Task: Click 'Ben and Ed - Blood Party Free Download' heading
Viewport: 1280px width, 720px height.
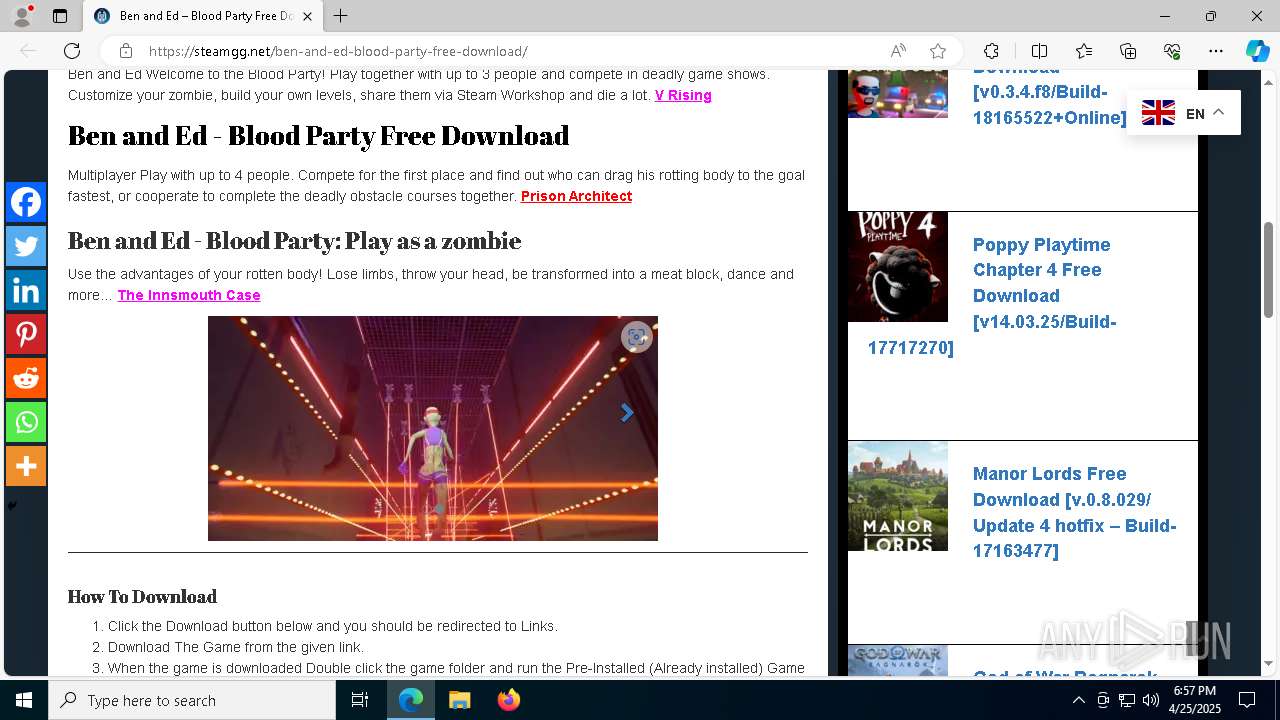Action: (x=318, y=135)
